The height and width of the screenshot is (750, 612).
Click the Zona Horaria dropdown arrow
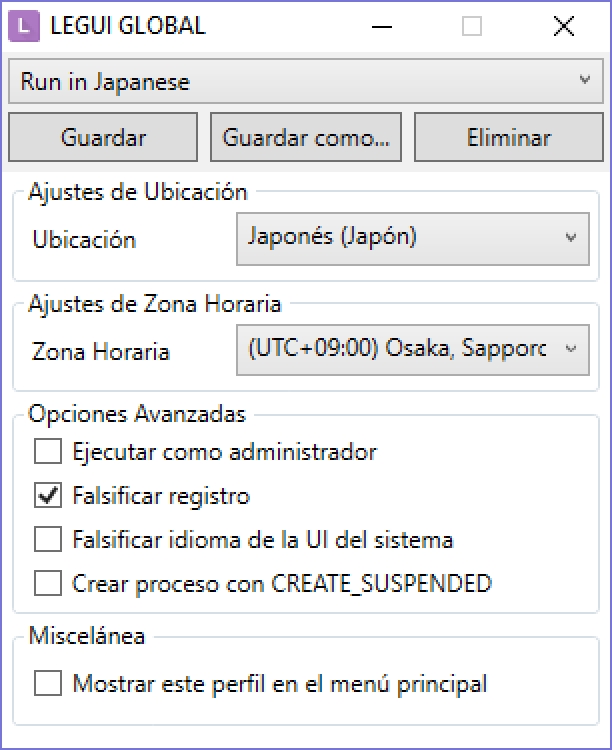[x=570, y=349]
